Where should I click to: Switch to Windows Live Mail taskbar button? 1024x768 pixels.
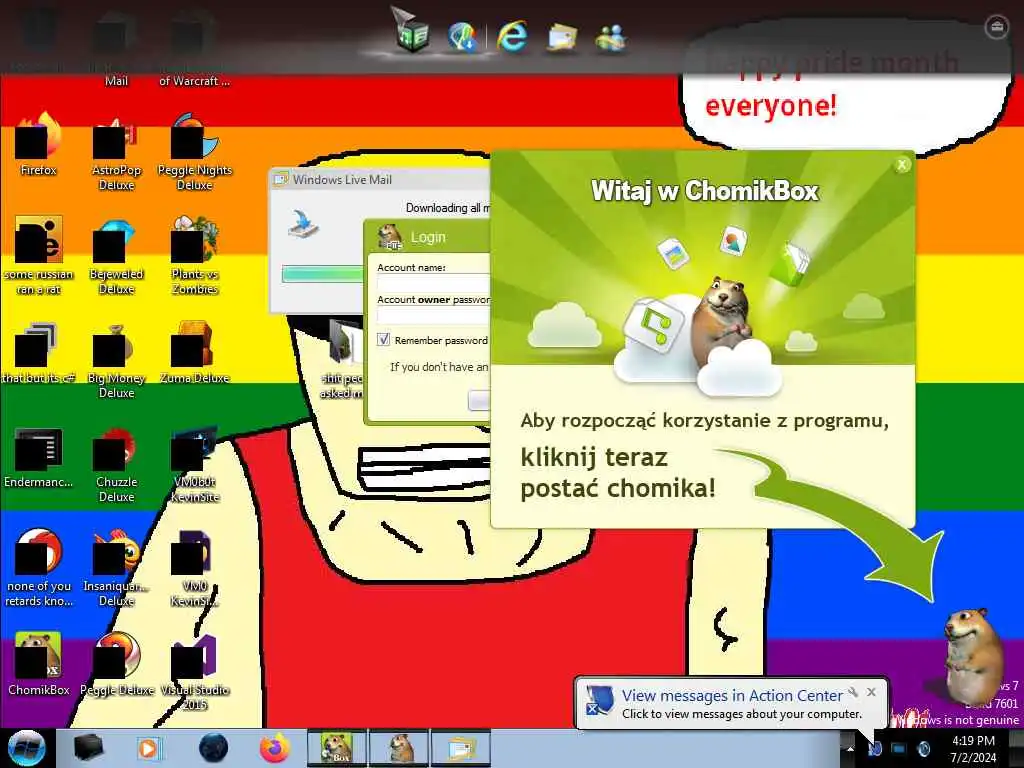pos(460,748)
